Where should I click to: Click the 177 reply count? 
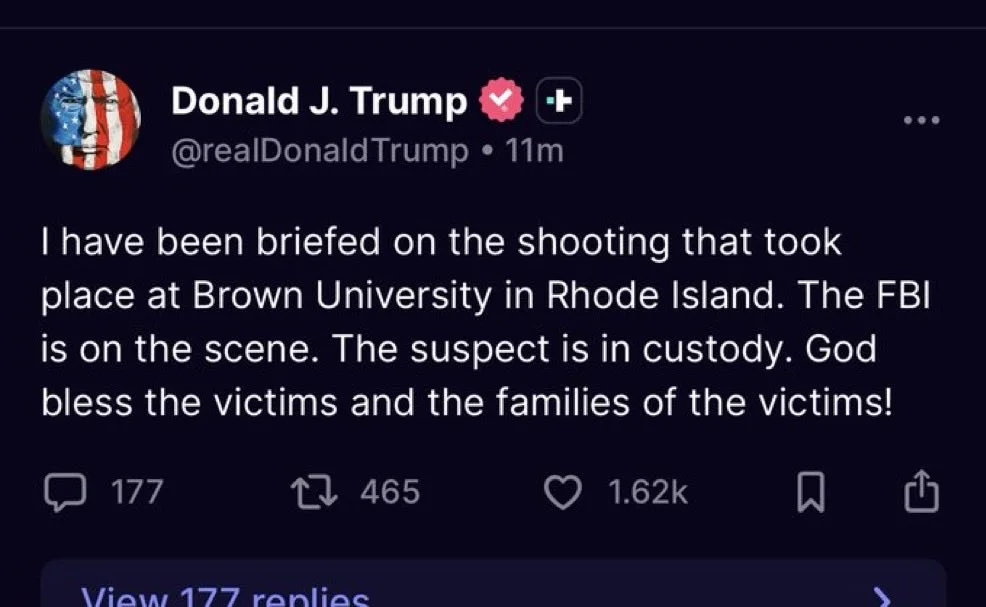pos(136,491)
